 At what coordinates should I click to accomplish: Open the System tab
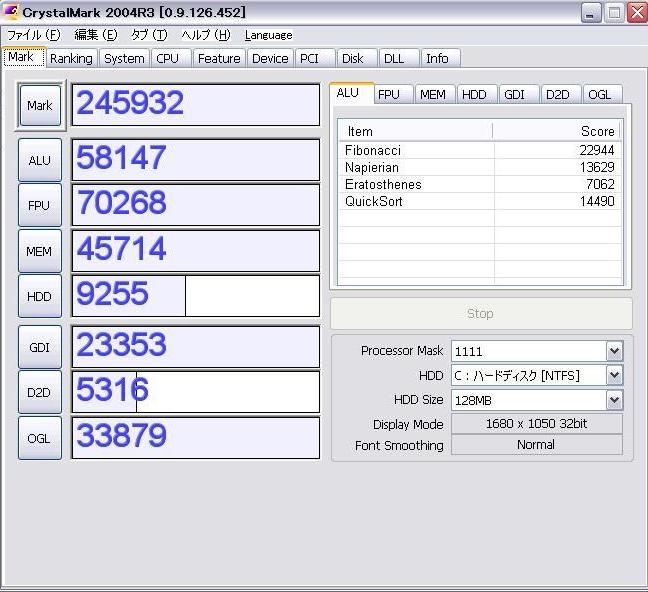(x=124, y=58)
